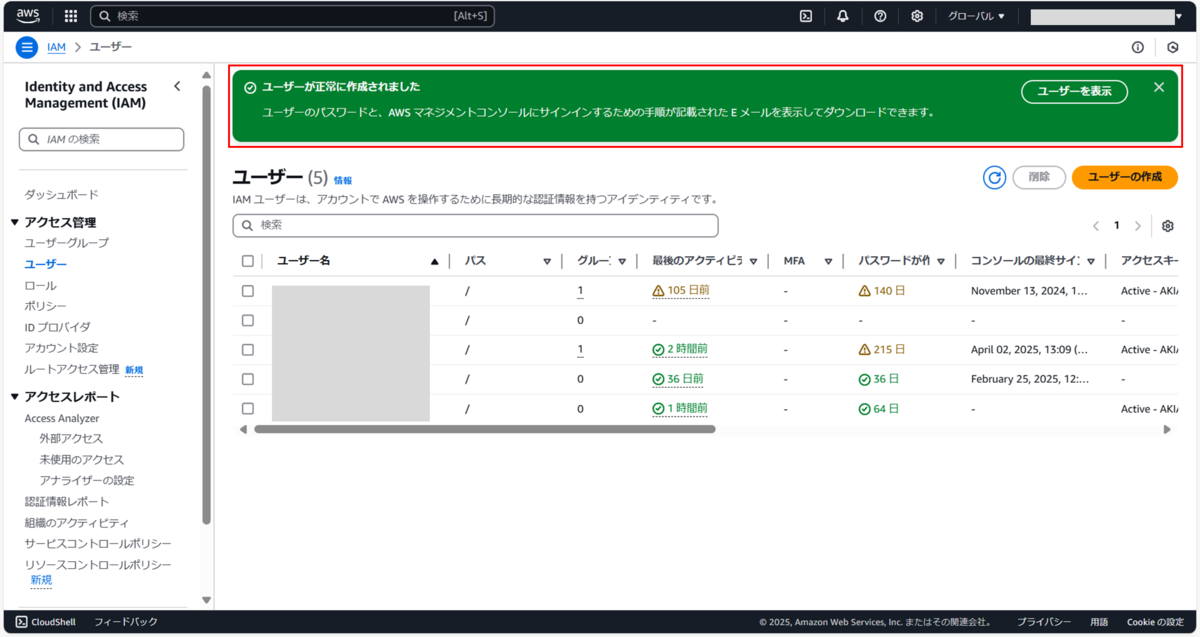
Task: Refresh the users list
Action: (994, 177)
